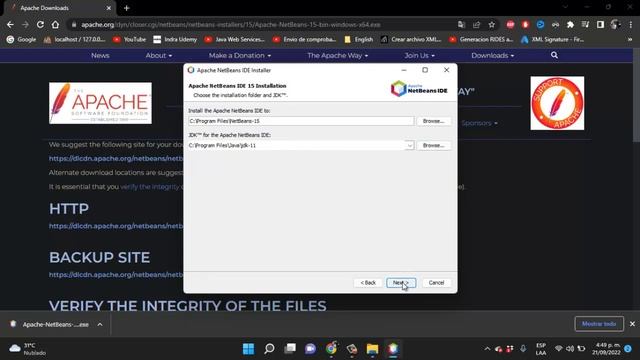Image resolution: width=640 pixels, height=360 pixels.
Task: Browse for the NetBeans install folder
Action: (x=433, y=121)
